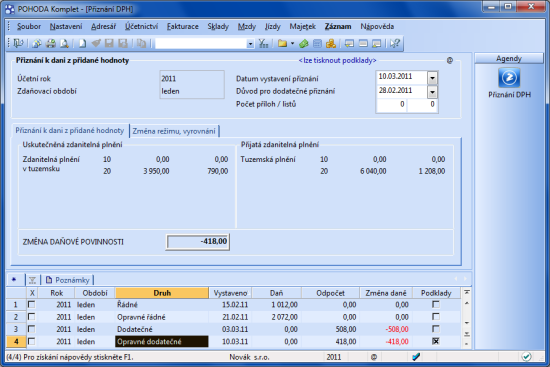Click the third window layout icon
550x367 pixels.
pyautogui.click(x=376, y=44)
